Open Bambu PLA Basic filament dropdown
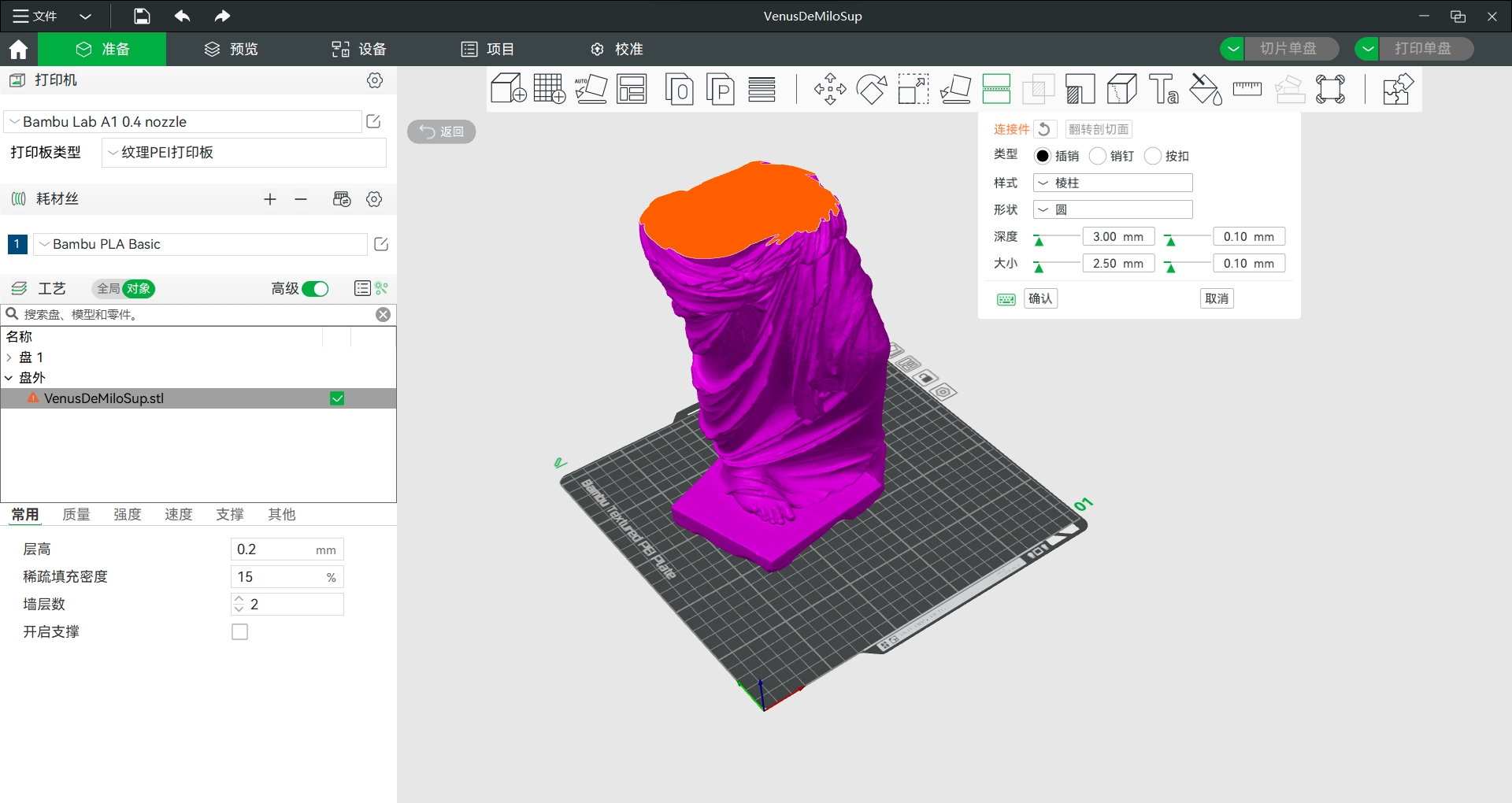1512x803 pixels. tap(200, 244)
